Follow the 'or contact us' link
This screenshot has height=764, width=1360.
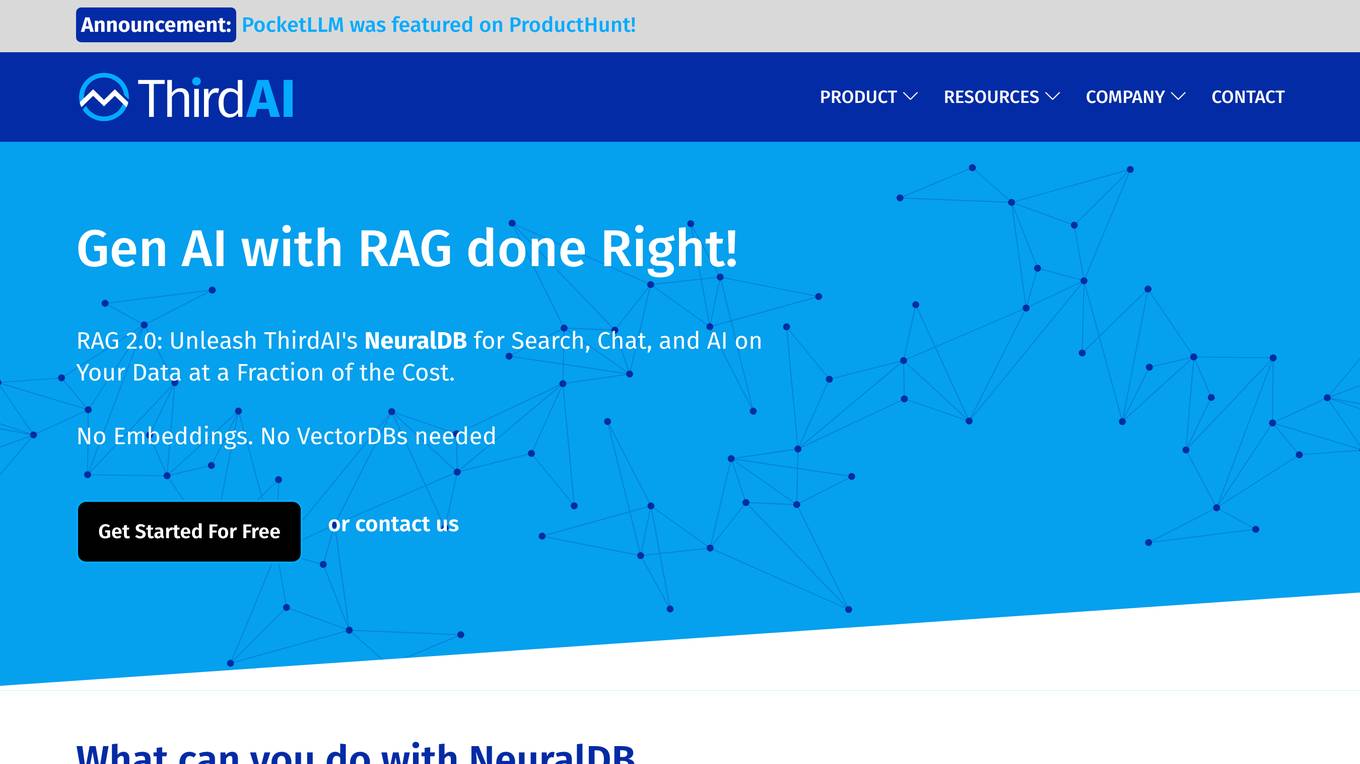tap(393, 524)
